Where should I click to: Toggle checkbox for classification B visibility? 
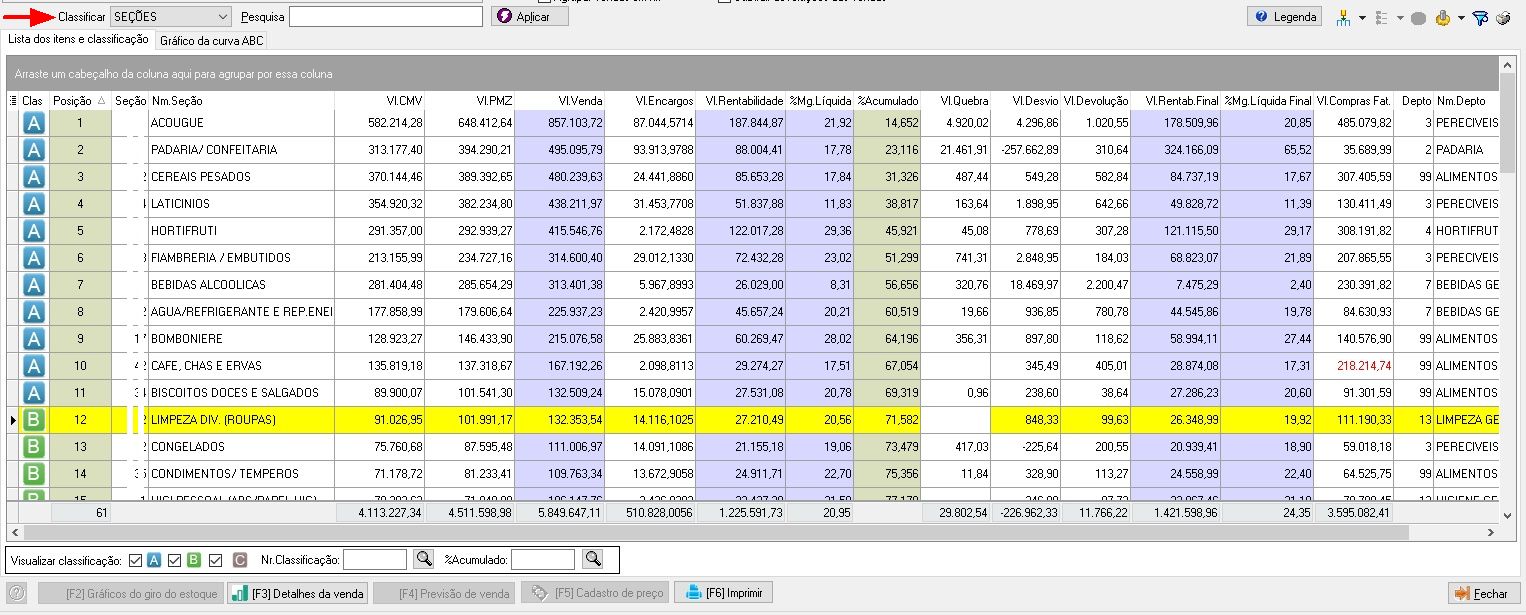coord(175,560)
